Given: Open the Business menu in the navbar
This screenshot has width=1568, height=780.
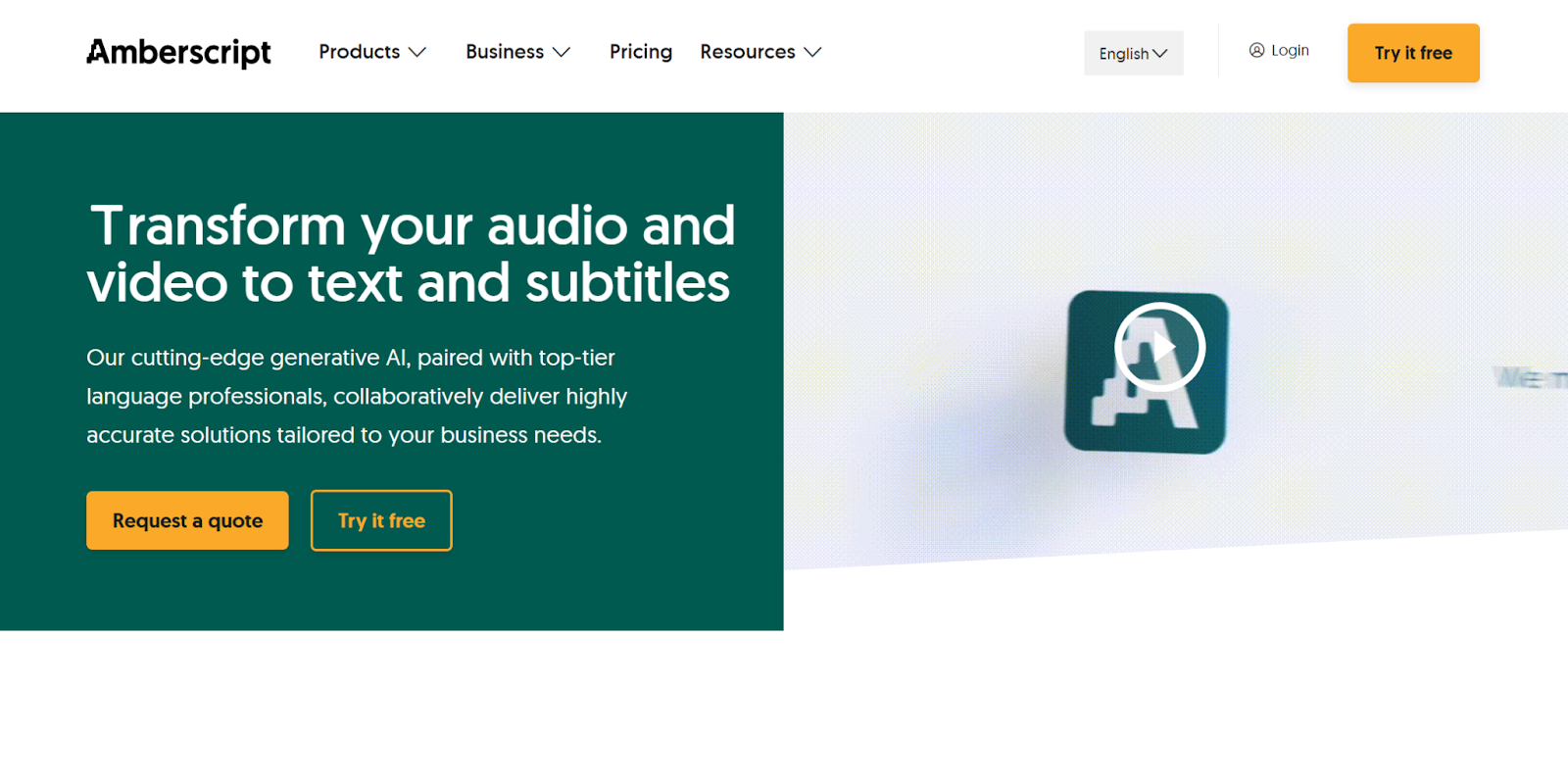Looking at the screenshot, I should (505, 52).
